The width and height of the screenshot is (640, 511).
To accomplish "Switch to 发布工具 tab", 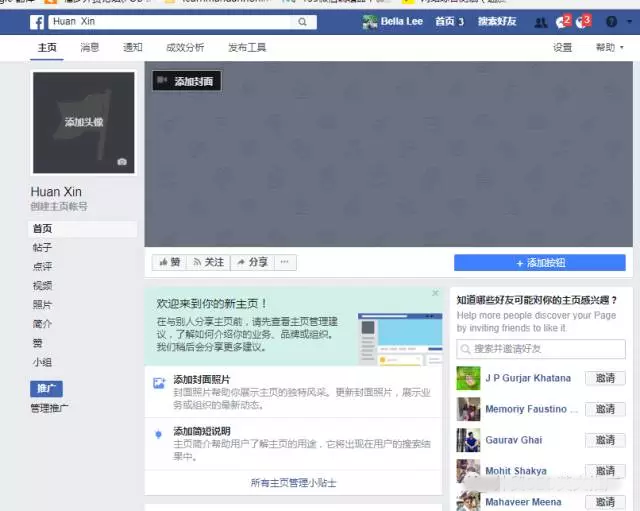I will click(247, 48).
